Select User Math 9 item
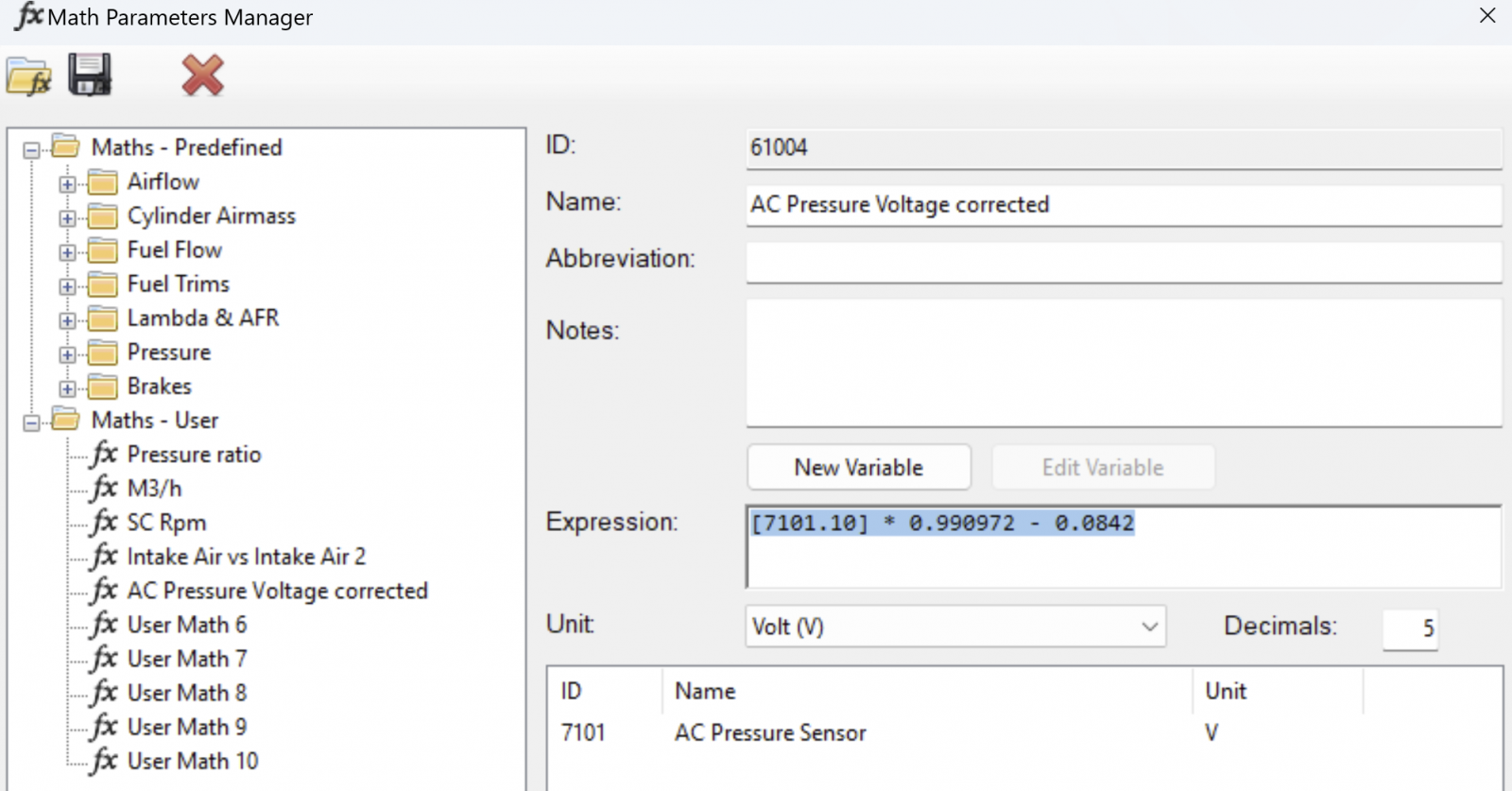Screen dimensions: 1512x791 (187, 727)
